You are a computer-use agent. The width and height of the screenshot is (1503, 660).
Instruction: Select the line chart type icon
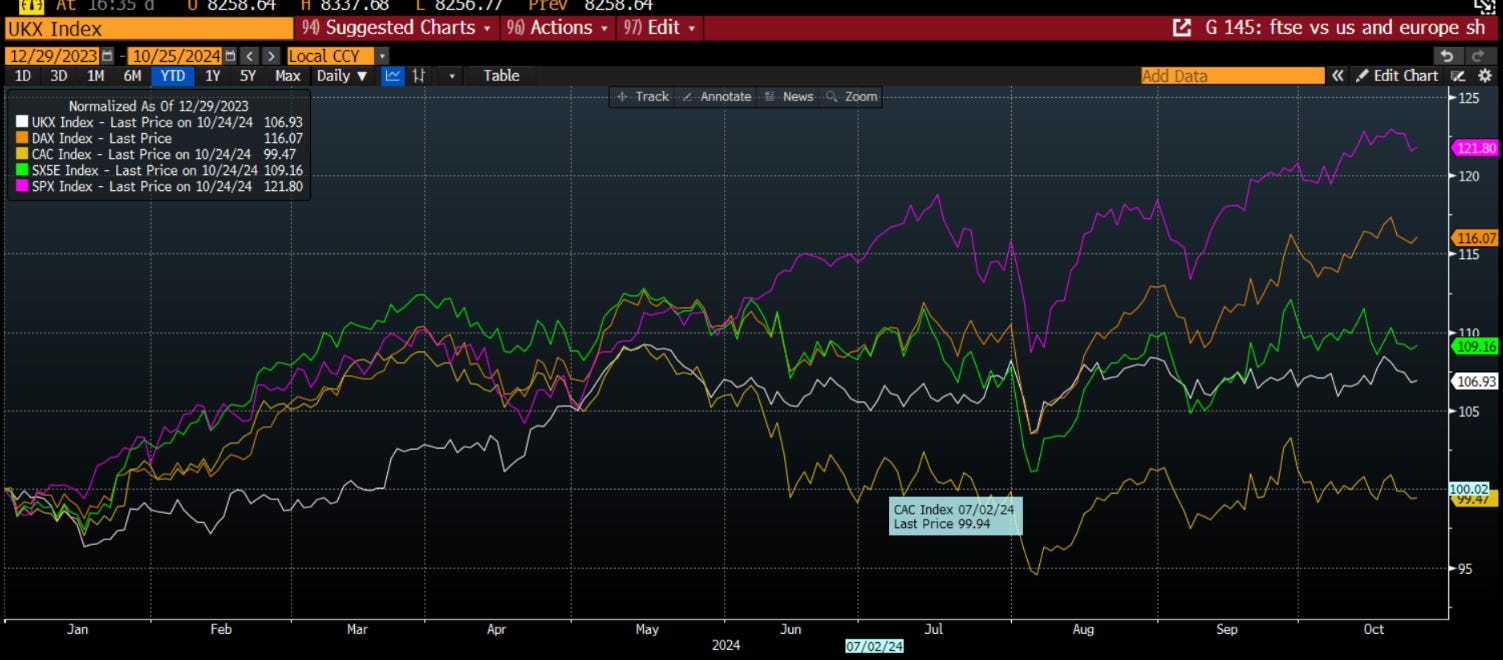coord(394,76)
